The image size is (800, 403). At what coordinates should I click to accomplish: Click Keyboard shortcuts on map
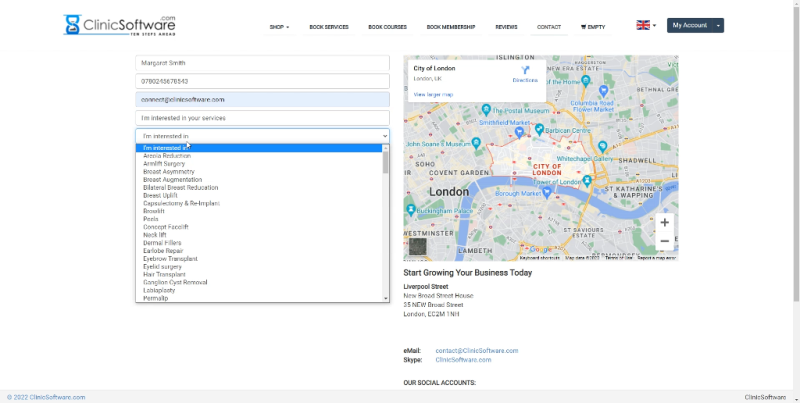tap(539, 258)
